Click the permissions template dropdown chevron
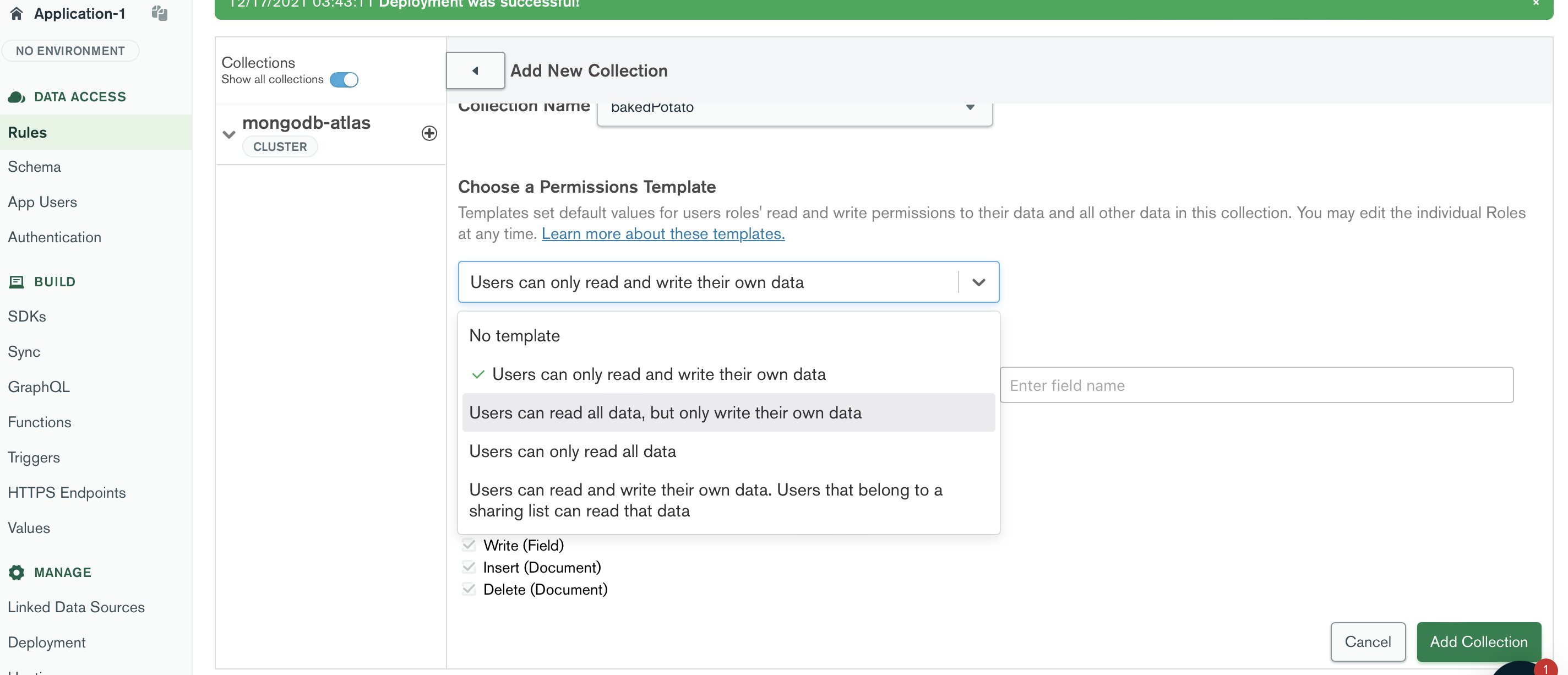Viewport: 1568px width, 675px height. coord(978,282)
